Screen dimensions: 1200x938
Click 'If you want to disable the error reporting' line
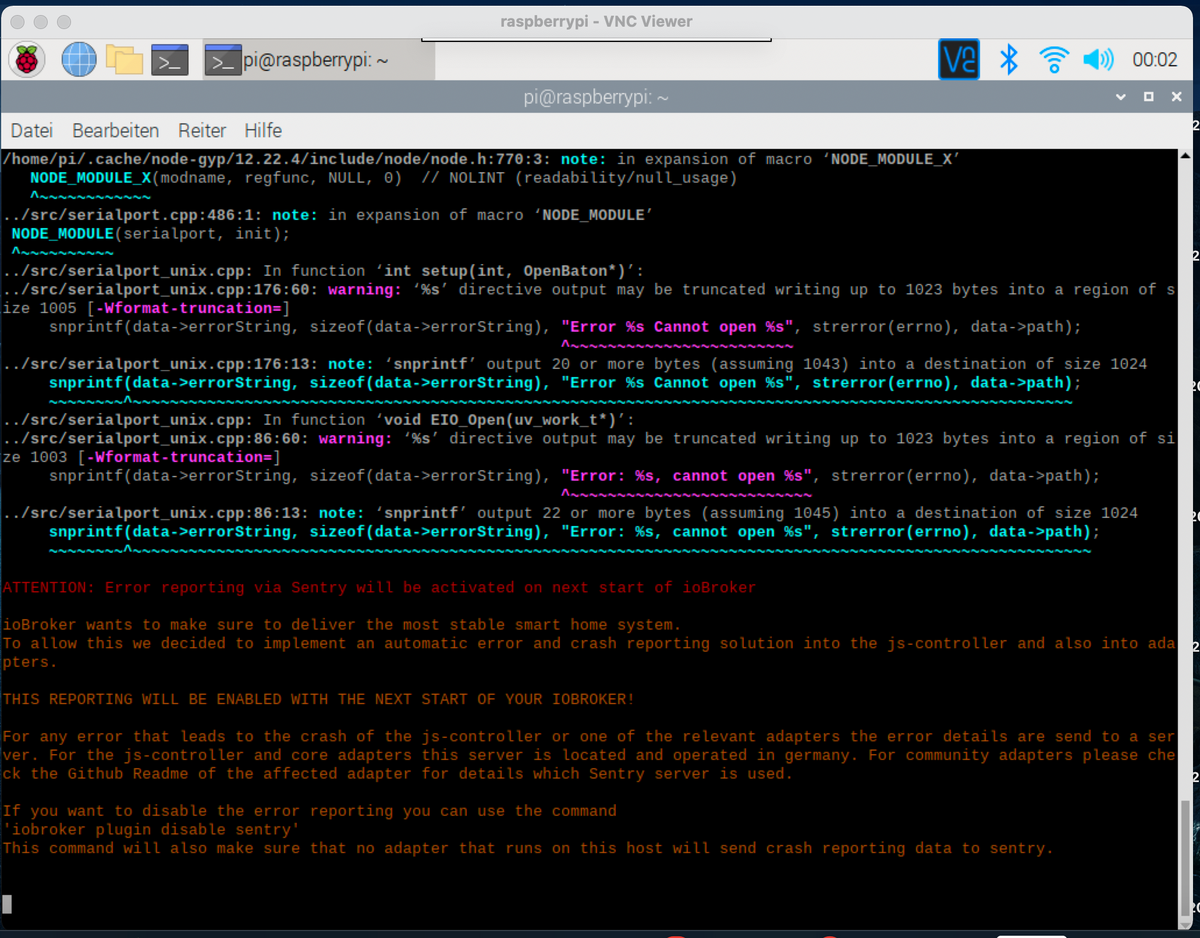click(309, 811)
